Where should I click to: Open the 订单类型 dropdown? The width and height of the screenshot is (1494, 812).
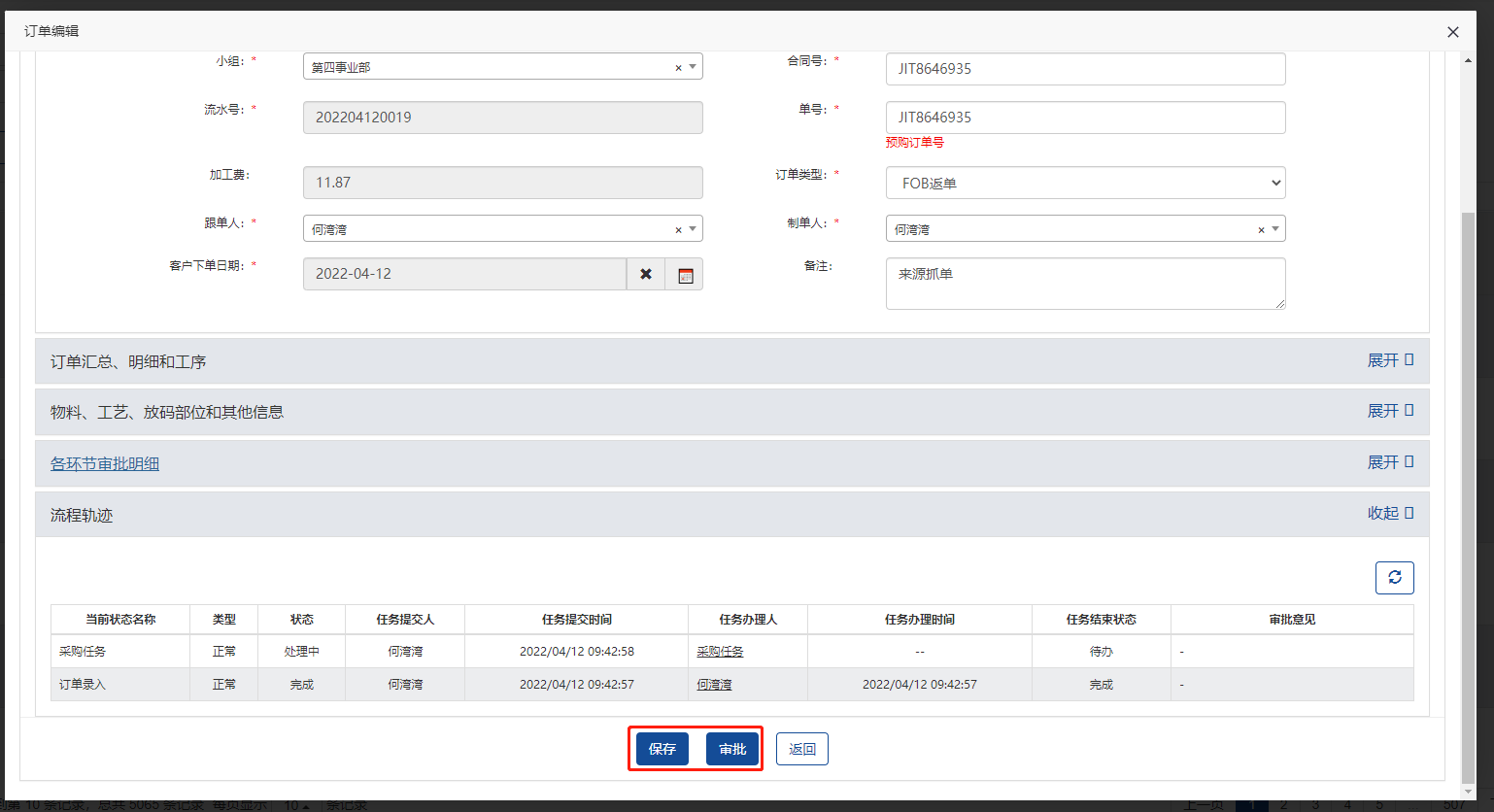[x=1085, y=183]
